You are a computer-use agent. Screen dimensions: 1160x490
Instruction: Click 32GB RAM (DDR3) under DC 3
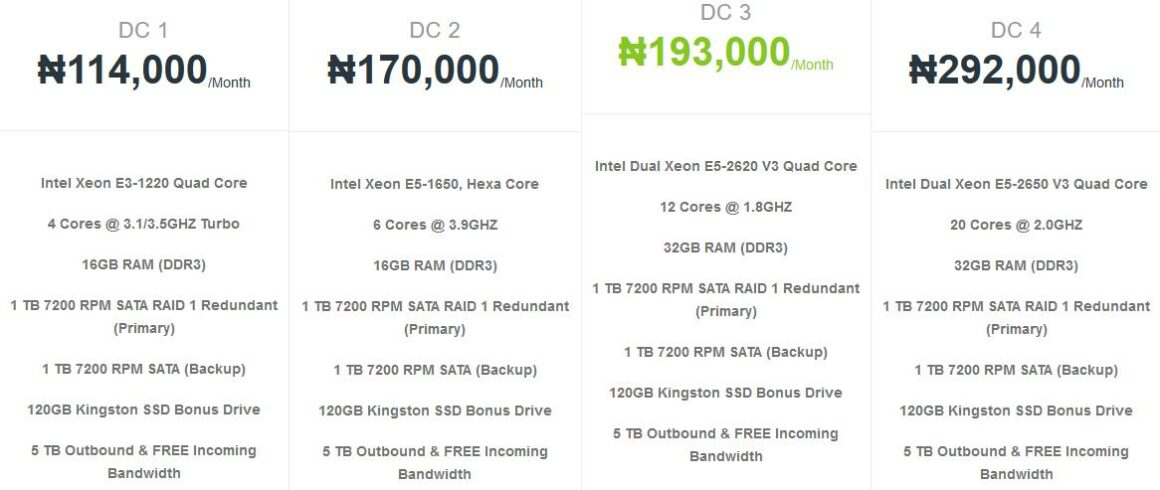coord(726,247)
